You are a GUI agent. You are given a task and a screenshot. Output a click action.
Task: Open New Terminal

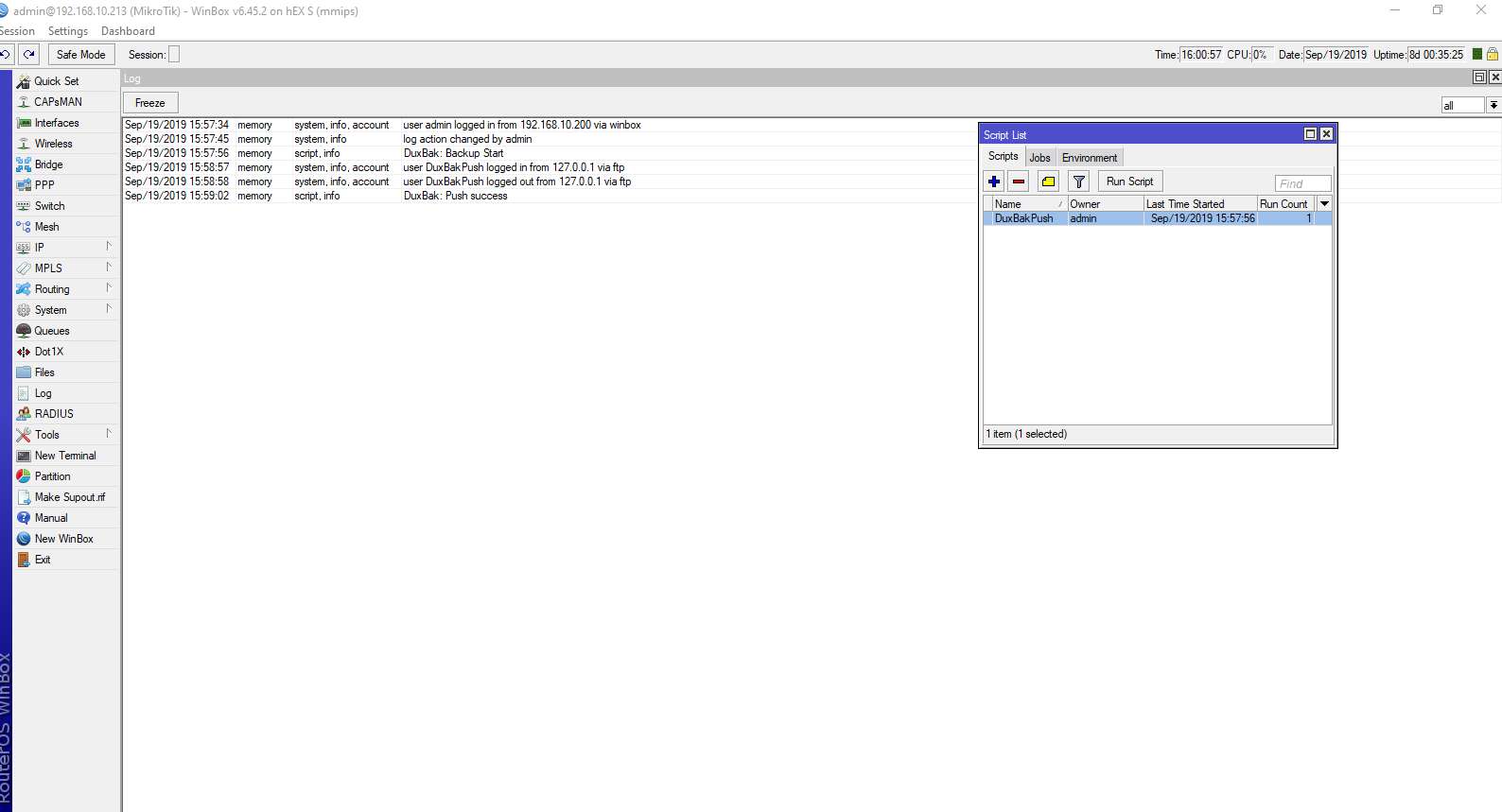[66, 456]
